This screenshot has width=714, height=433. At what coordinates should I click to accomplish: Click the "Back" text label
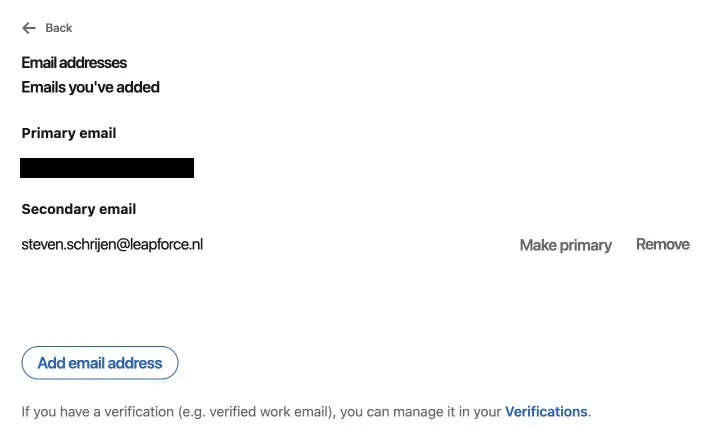tap(59, 28)
